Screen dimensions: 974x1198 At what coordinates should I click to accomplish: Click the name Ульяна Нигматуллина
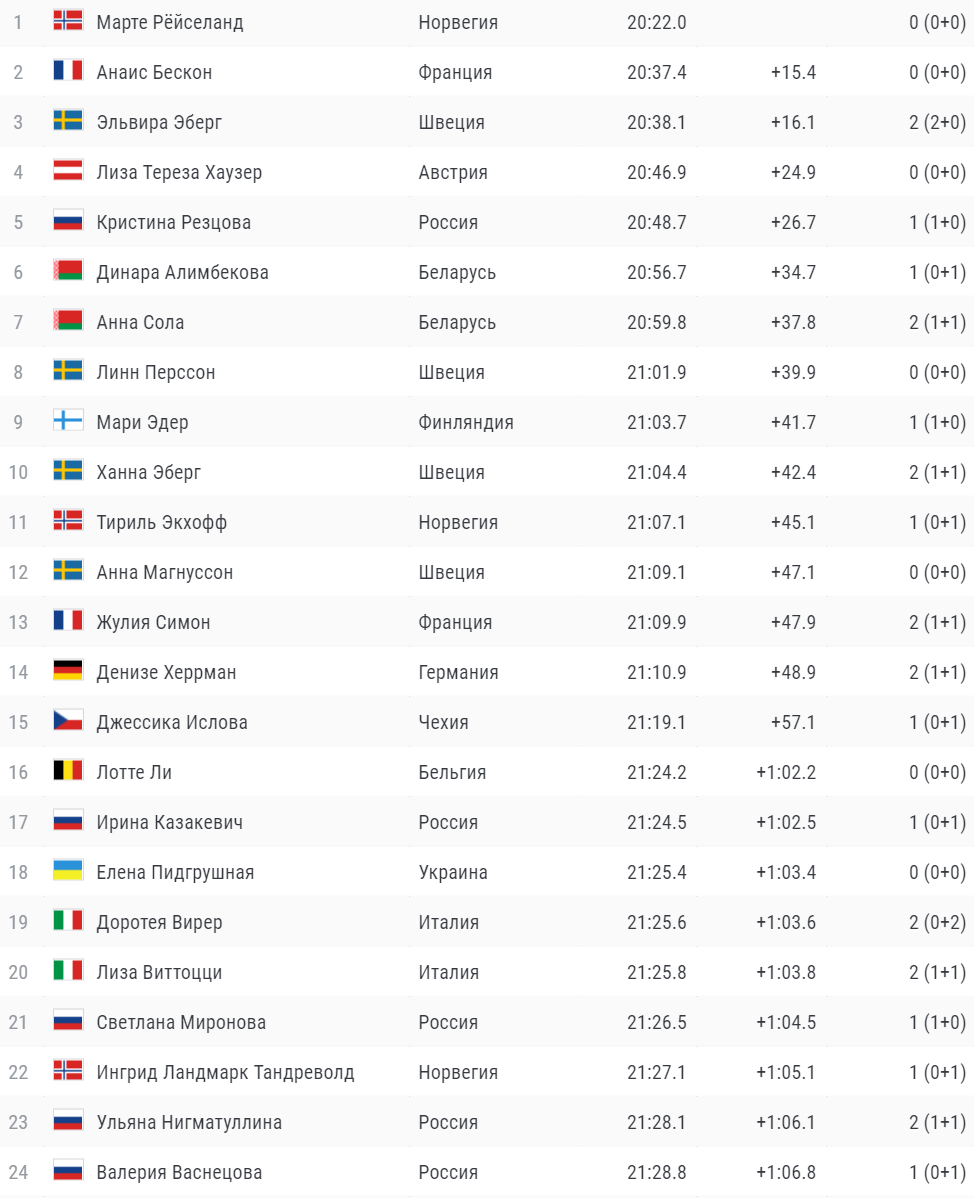coord(189,1122)
